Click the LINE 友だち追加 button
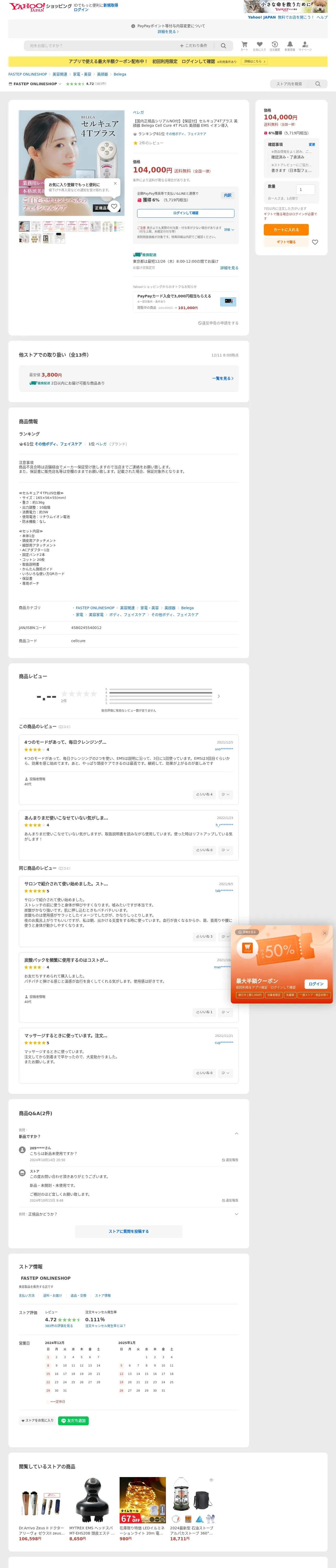The height and width of the screenshot is (1568, 336). [x=73, y=1421]
